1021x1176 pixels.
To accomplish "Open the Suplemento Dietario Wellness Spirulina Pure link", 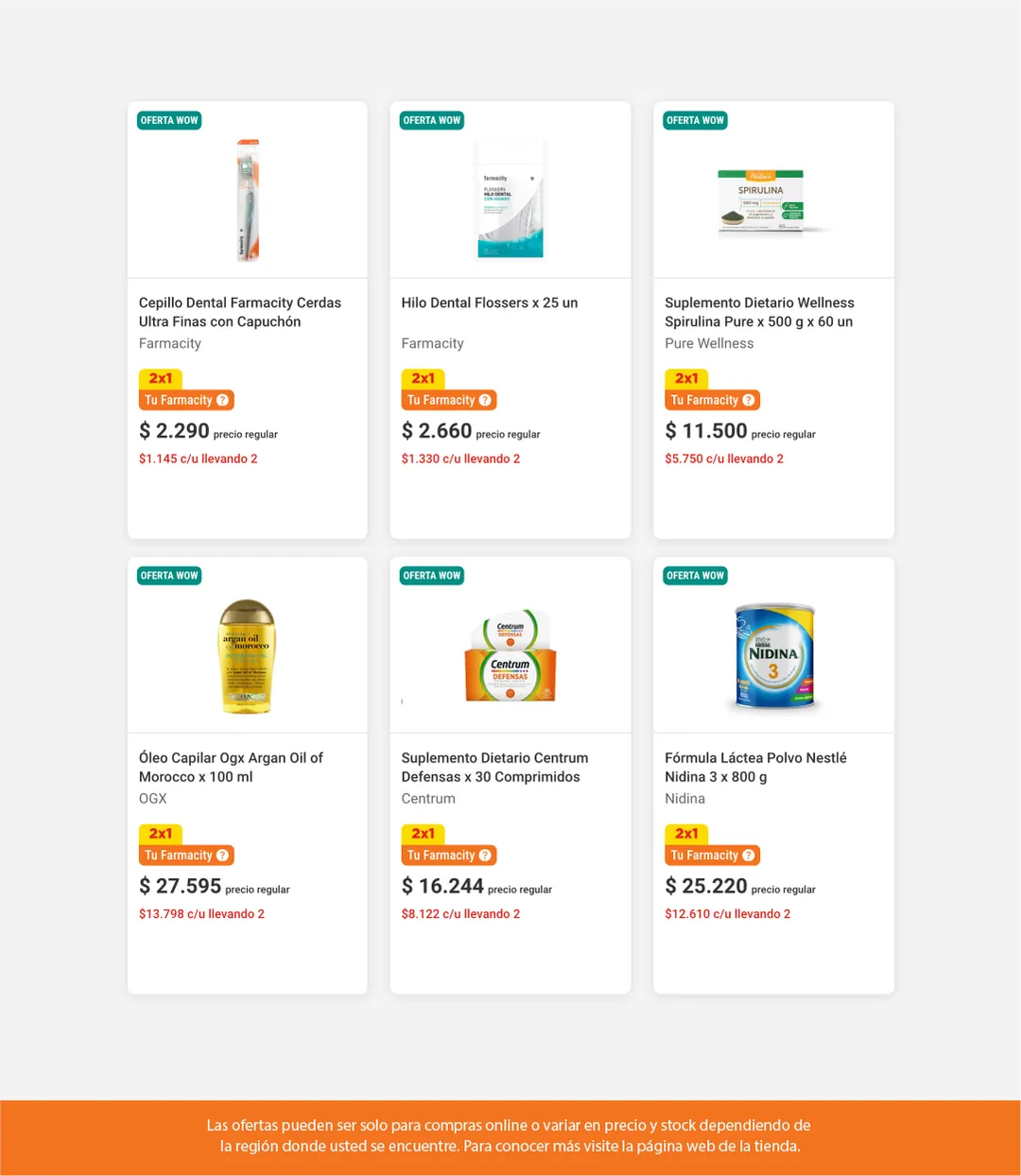I will [759, 312].
